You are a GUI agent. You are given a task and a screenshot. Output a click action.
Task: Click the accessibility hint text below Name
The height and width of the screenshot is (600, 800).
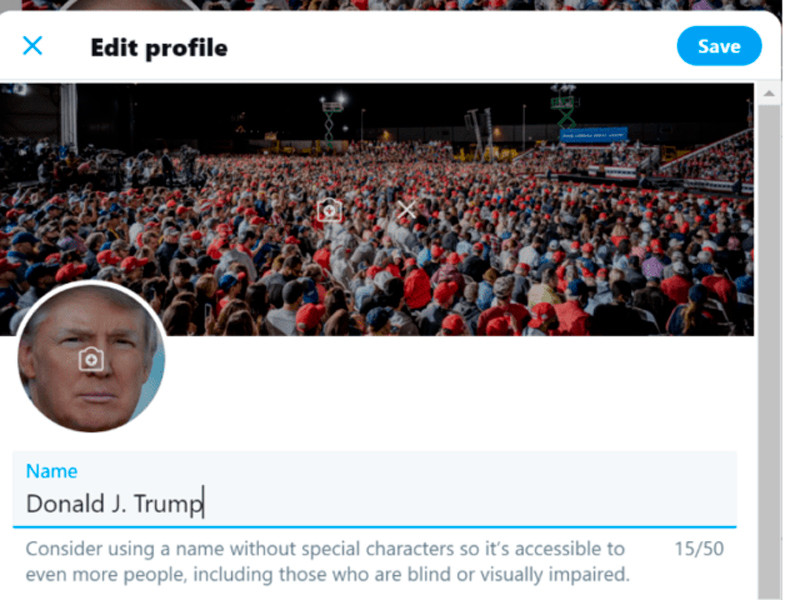coord(327,561)
